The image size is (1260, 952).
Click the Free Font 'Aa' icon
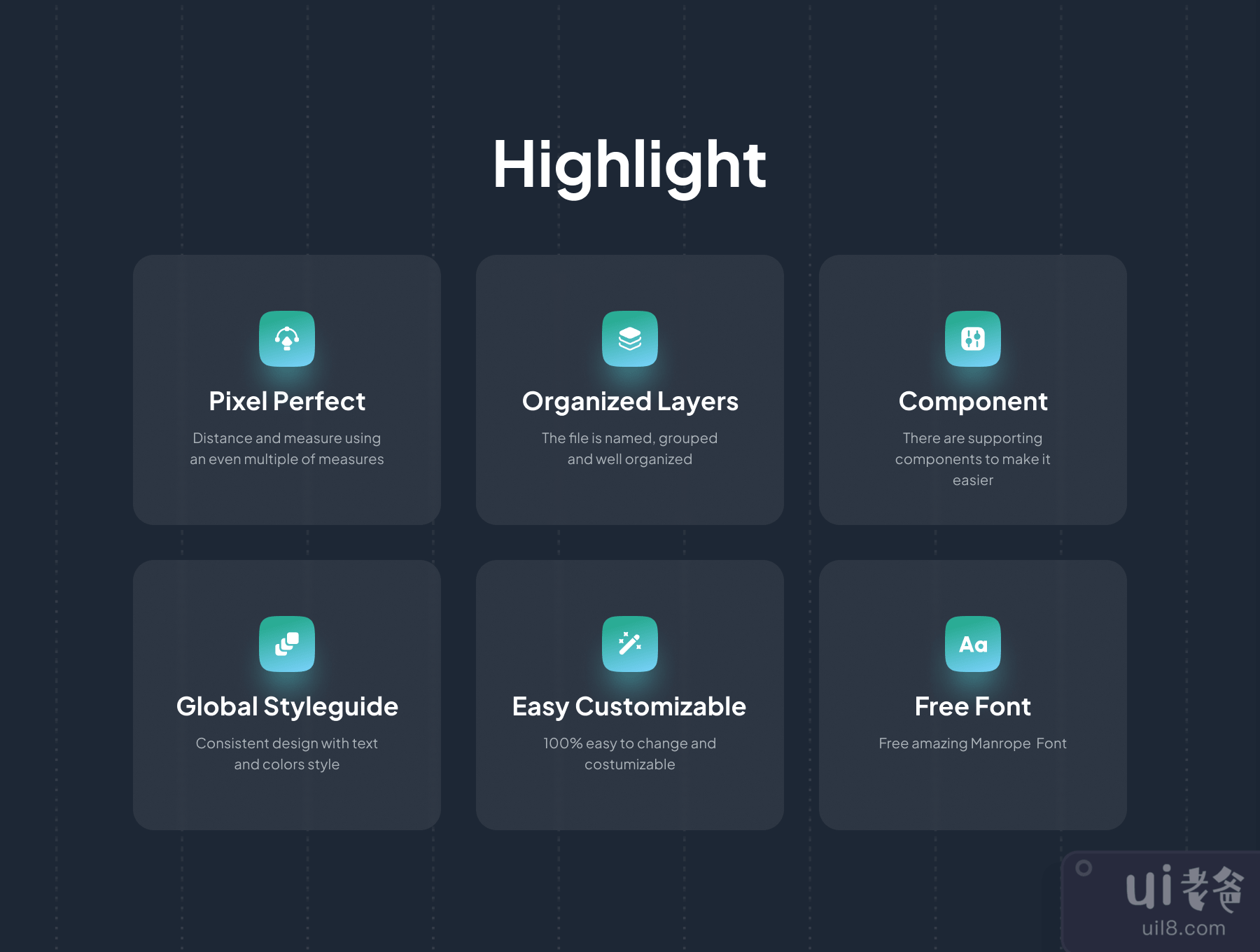973,644
